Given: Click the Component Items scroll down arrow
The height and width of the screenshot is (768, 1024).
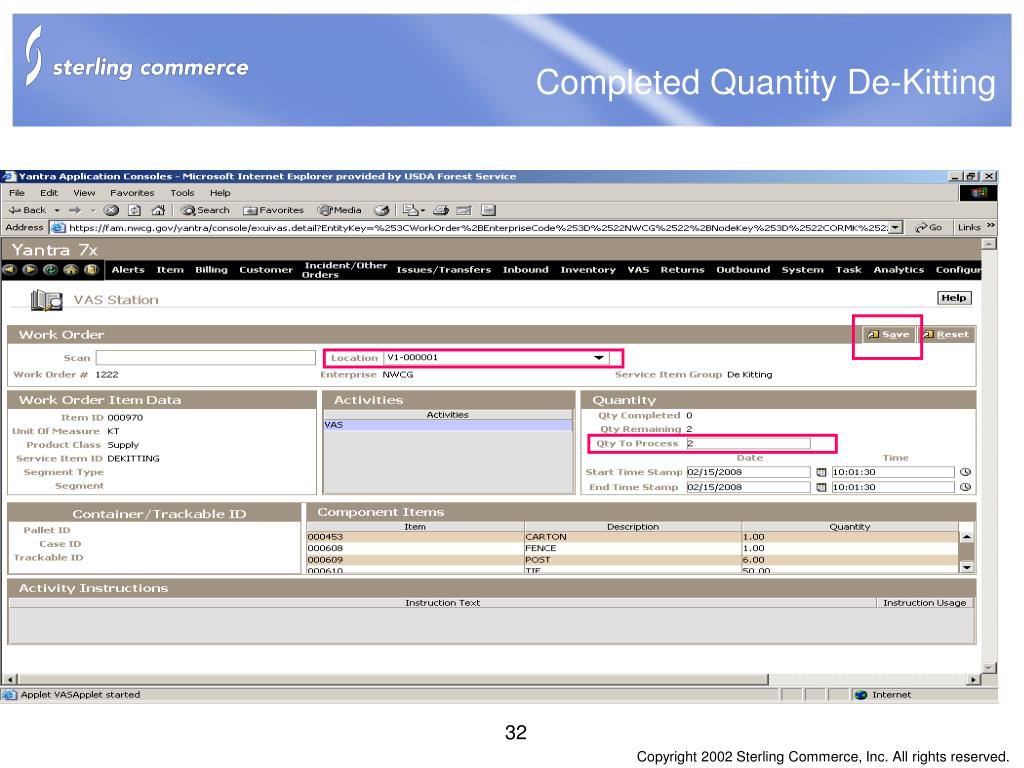Looking at the screenshot, I should point(967,568).
